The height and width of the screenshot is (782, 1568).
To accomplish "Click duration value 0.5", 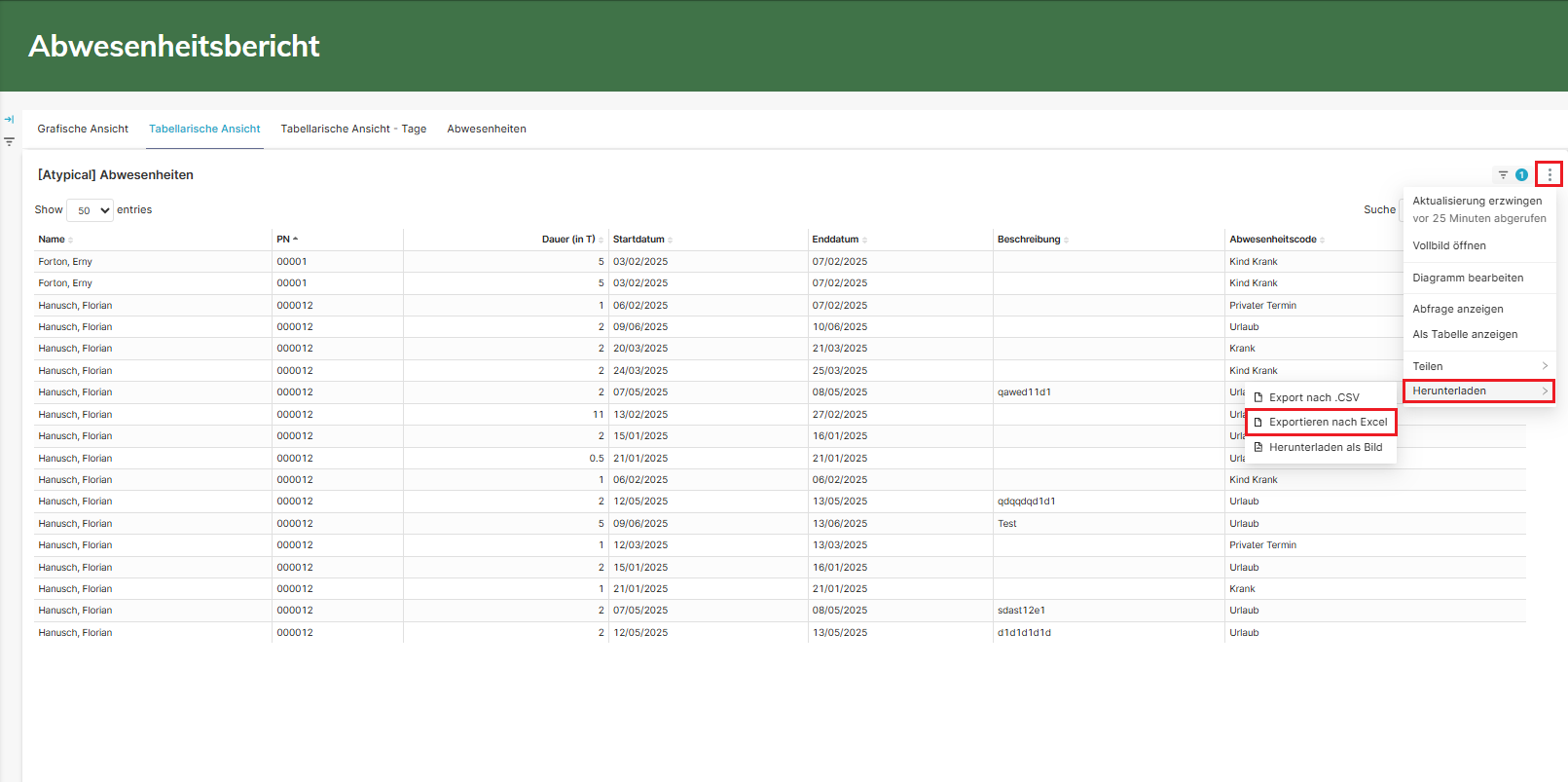I will [597, 459].
